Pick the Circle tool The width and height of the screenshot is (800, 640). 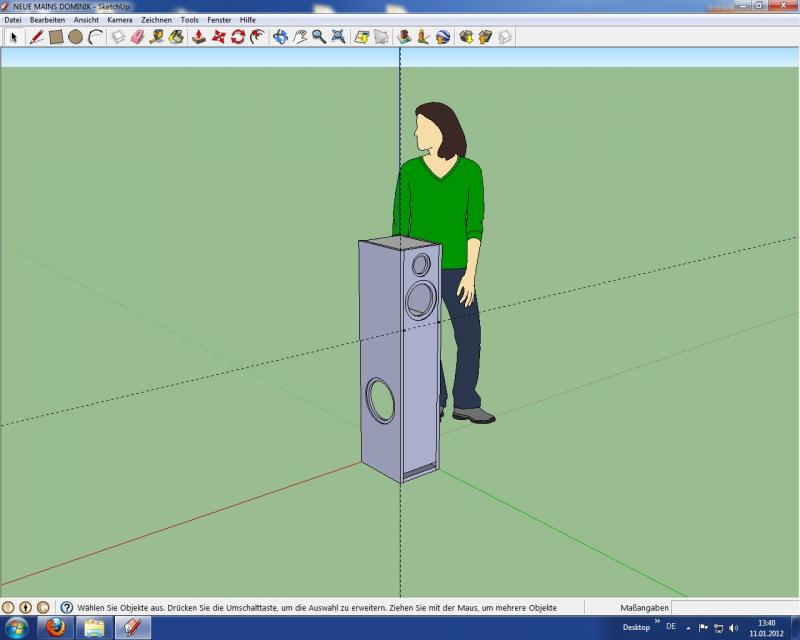pos(75,37)
